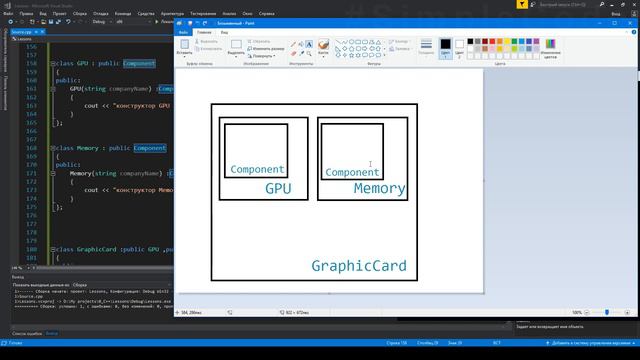640x360 pixels.
Task: Click the Paint zoom slider handle
Action: (x=607, y=313)
